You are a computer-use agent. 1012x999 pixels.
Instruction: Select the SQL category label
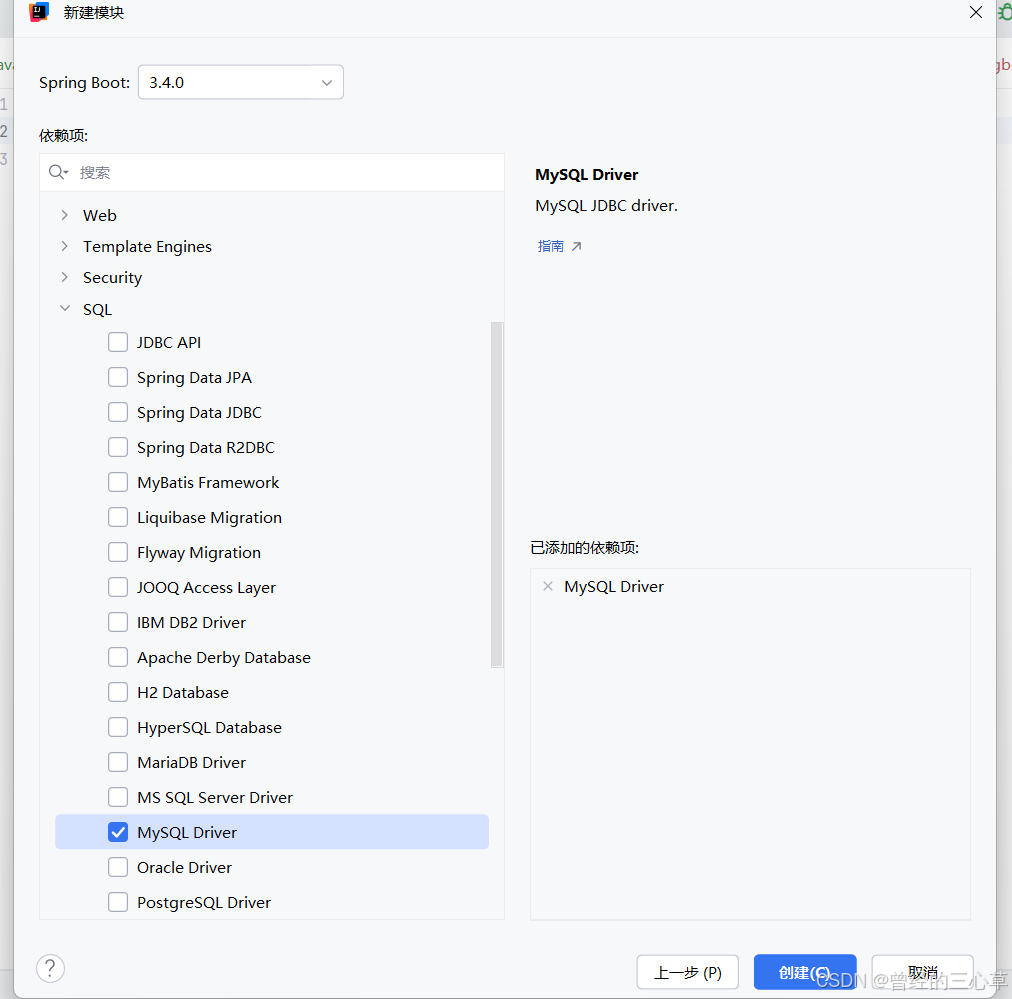(97, 309)
